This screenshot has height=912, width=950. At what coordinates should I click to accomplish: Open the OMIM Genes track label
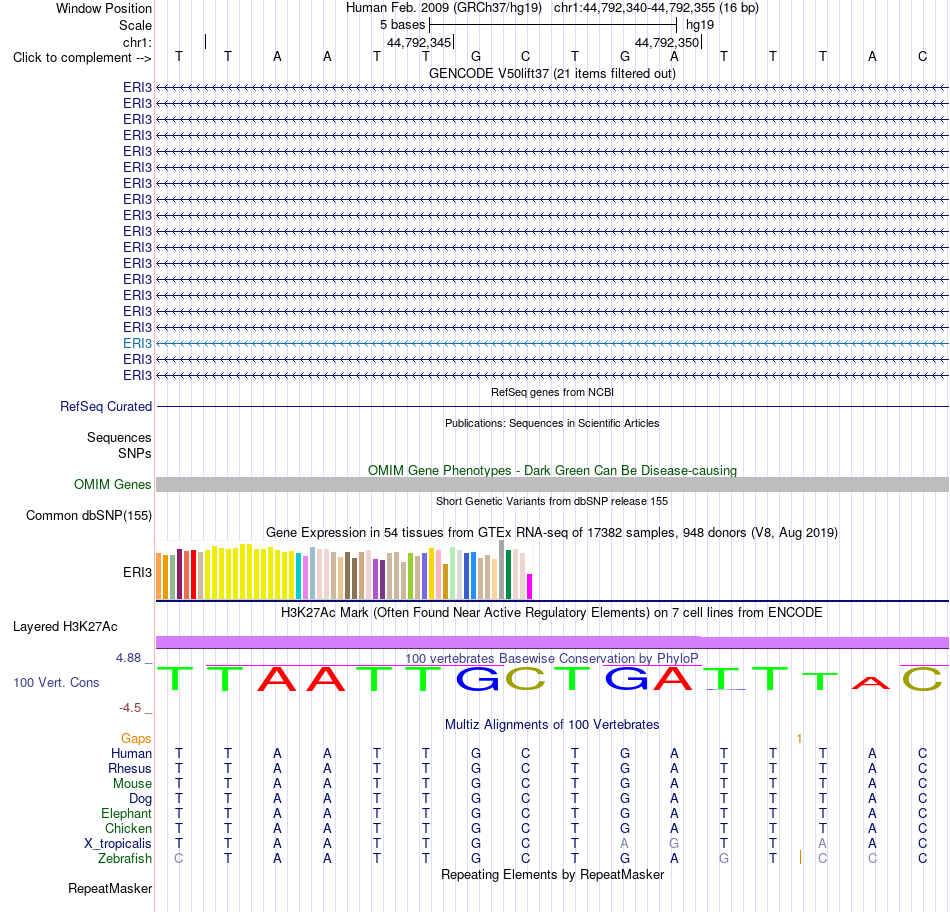112,484
